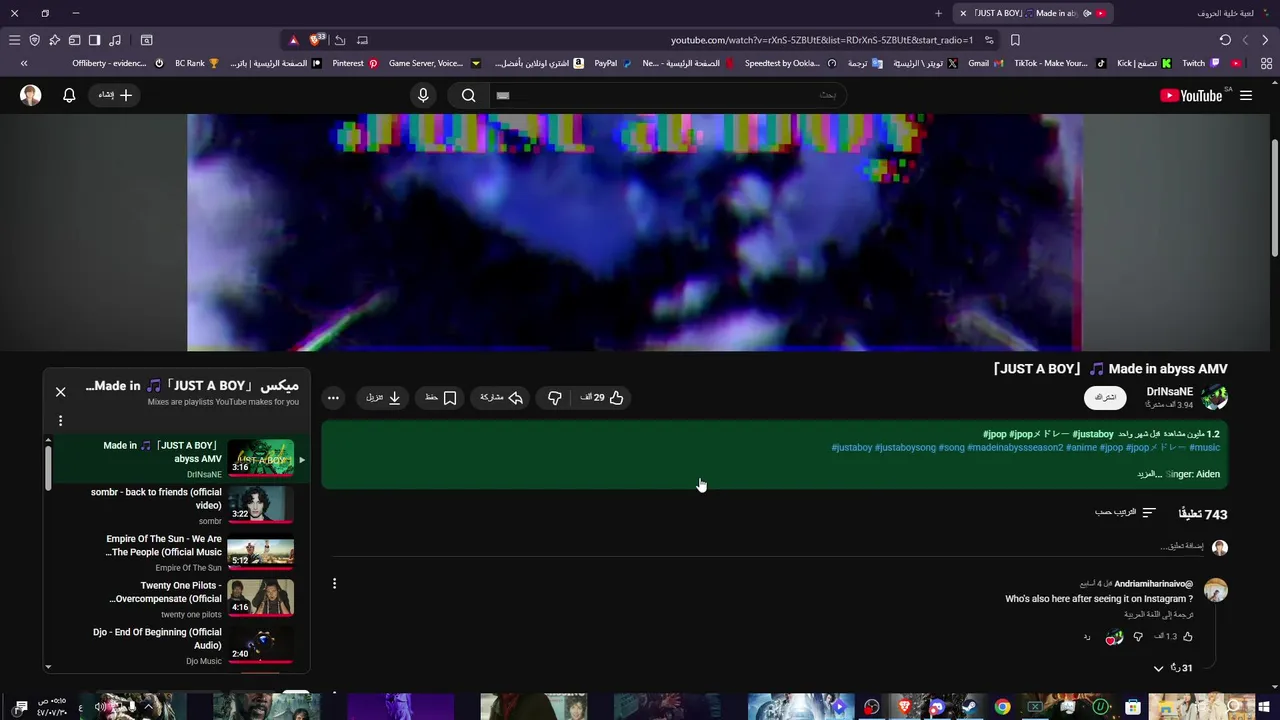
Task: Expand the description with المزيد
Action: click(1147, 474)
